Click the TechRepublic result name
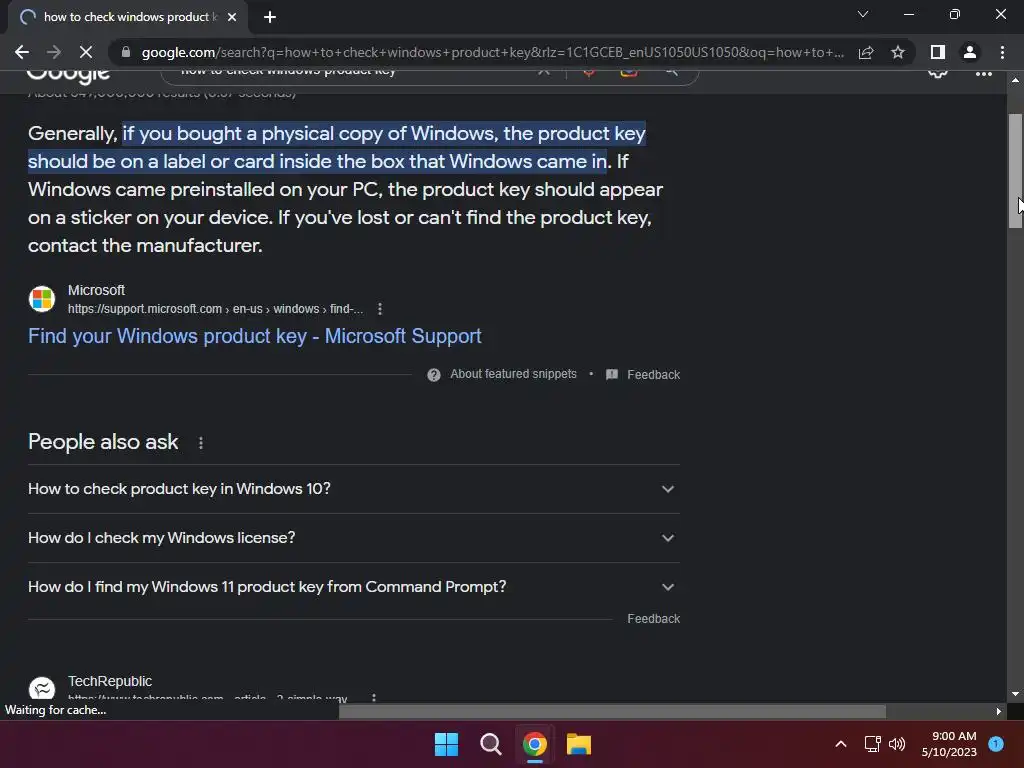 110,681
